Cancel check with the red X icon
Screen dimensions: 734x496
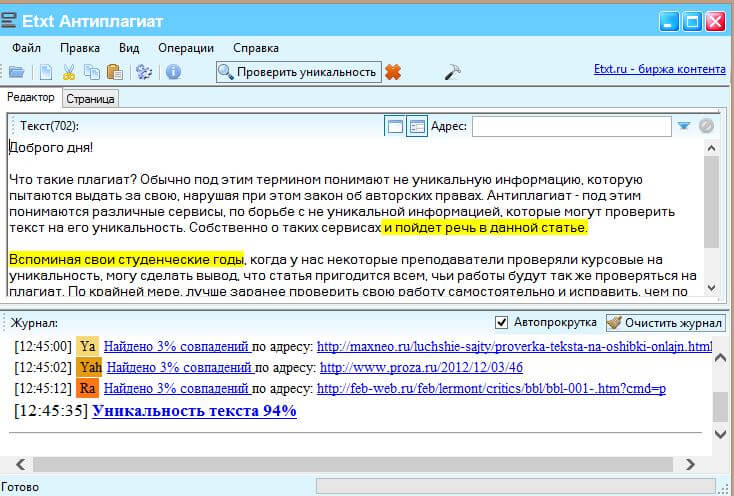click(393, 72)
